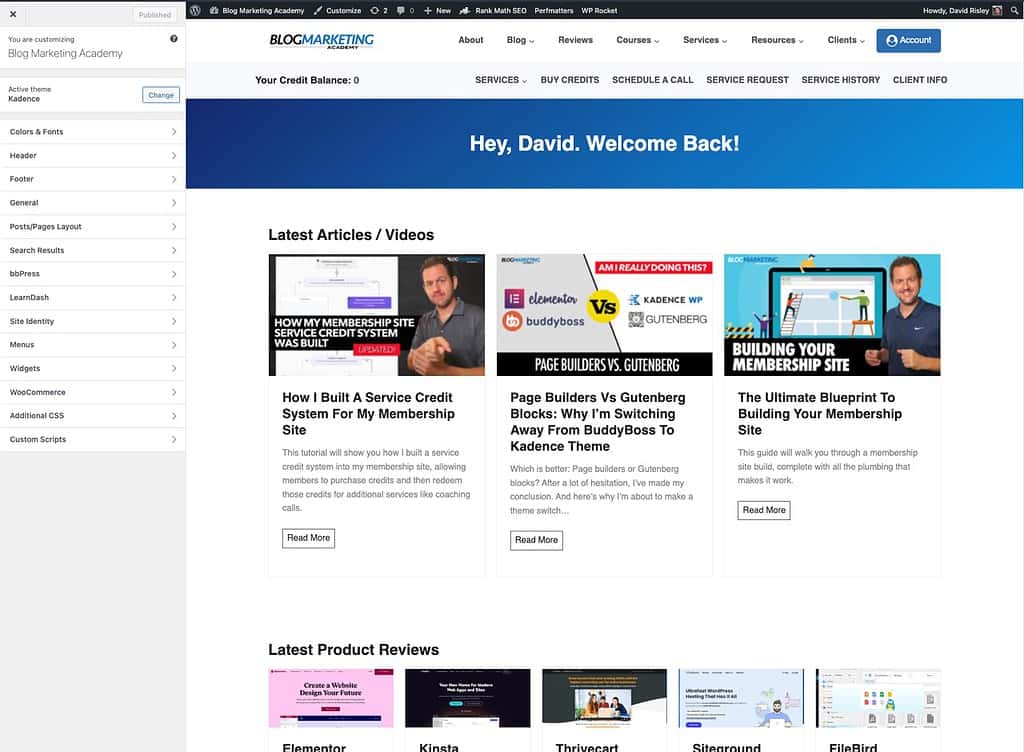Expand the Colors & Fonts section
This screenshot has width=1024, height=752.
pyautogui.click(x=93, y=132)
